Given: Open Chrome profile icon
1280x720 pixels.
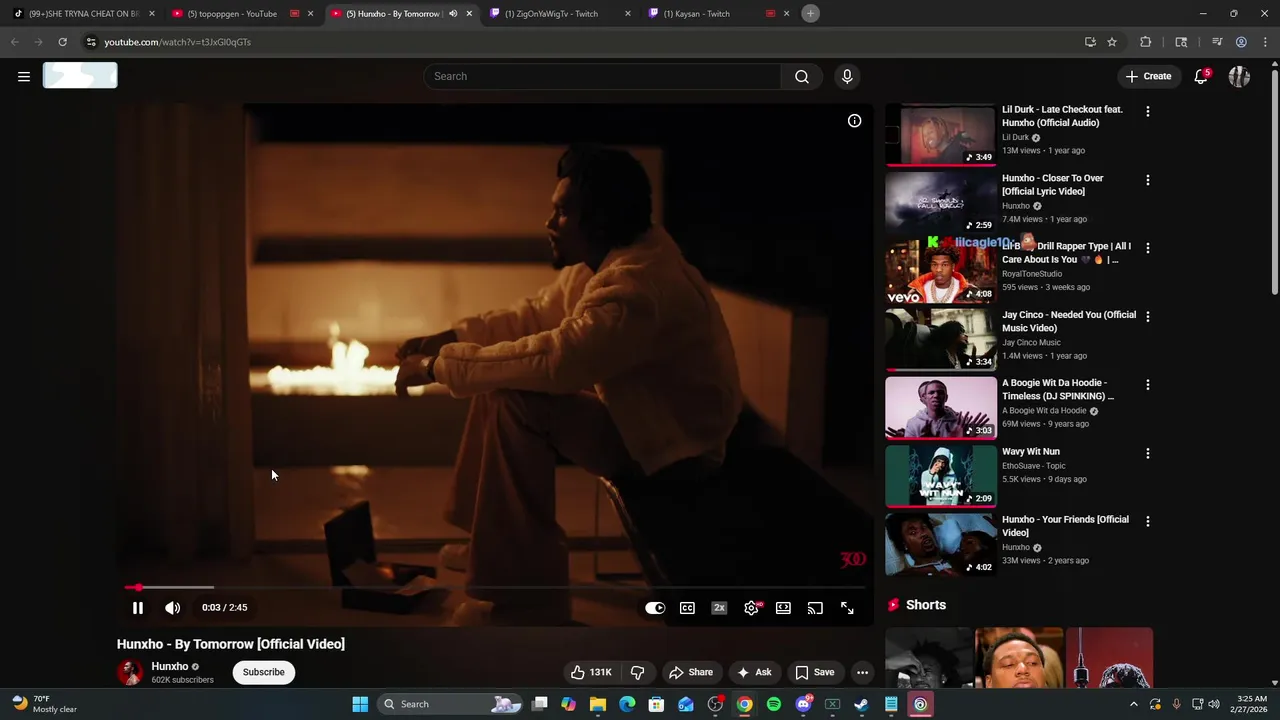Looking at the screenshot, I should (x=1241, y=42).
